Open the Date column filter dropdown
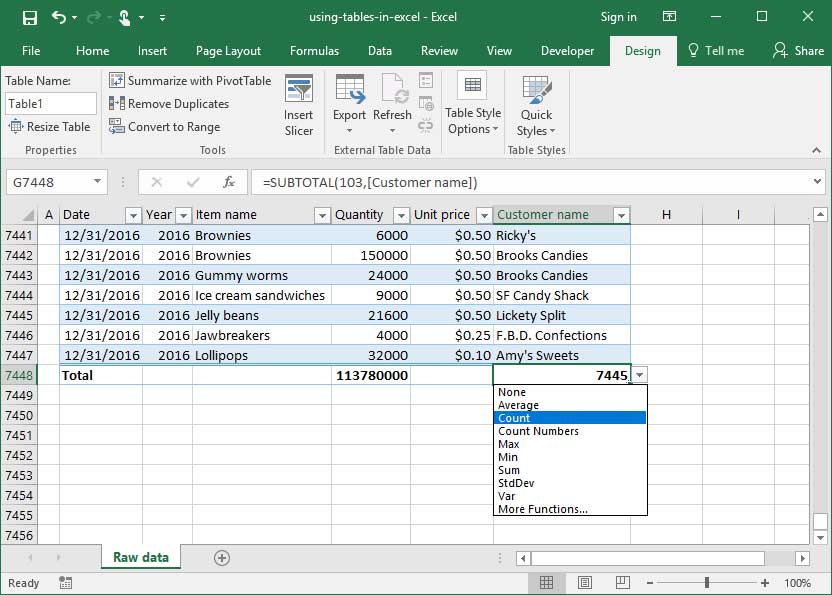Image resolution: width=832 pixels, height=595 pixels. coord(133,215)
